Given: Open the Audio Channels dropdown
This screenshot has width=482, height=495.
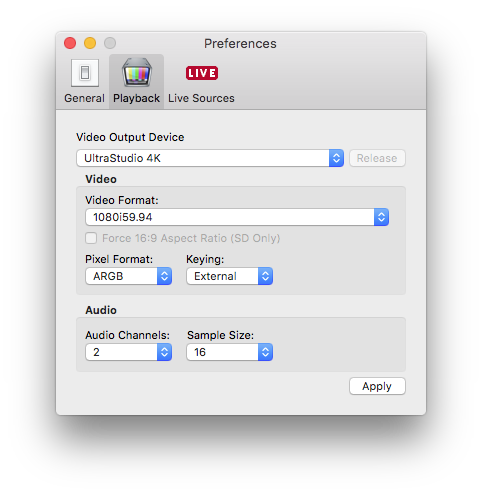Looking at the screenshot, I should click(129, 352).
